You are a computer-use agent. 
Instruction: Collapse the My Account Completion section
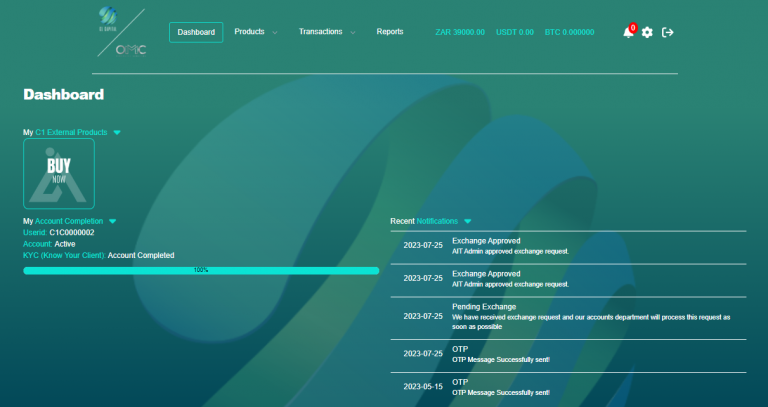112,221
